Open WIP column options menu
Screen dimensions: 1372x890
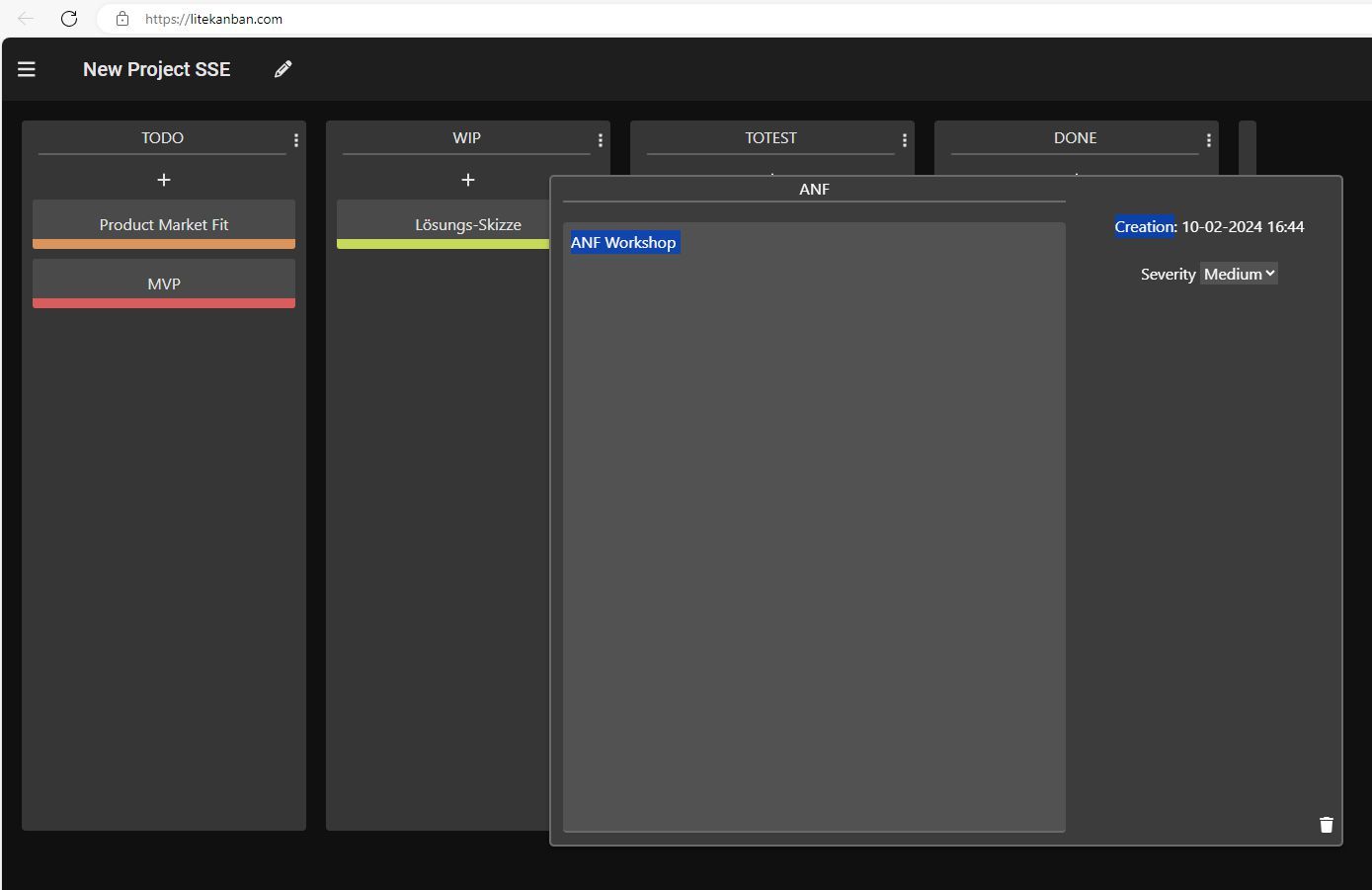601,140
